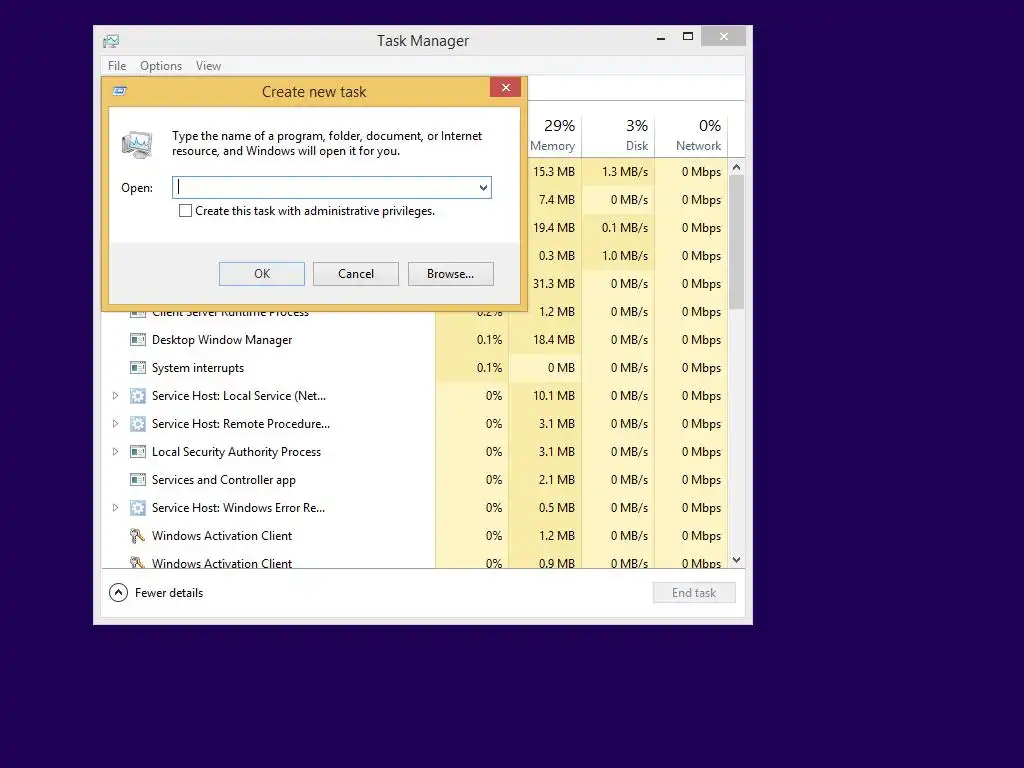1024x768 pixels.
Task: Click the process list scrollbar thumb
Action: pyautogui.click(x=737, y=242)
